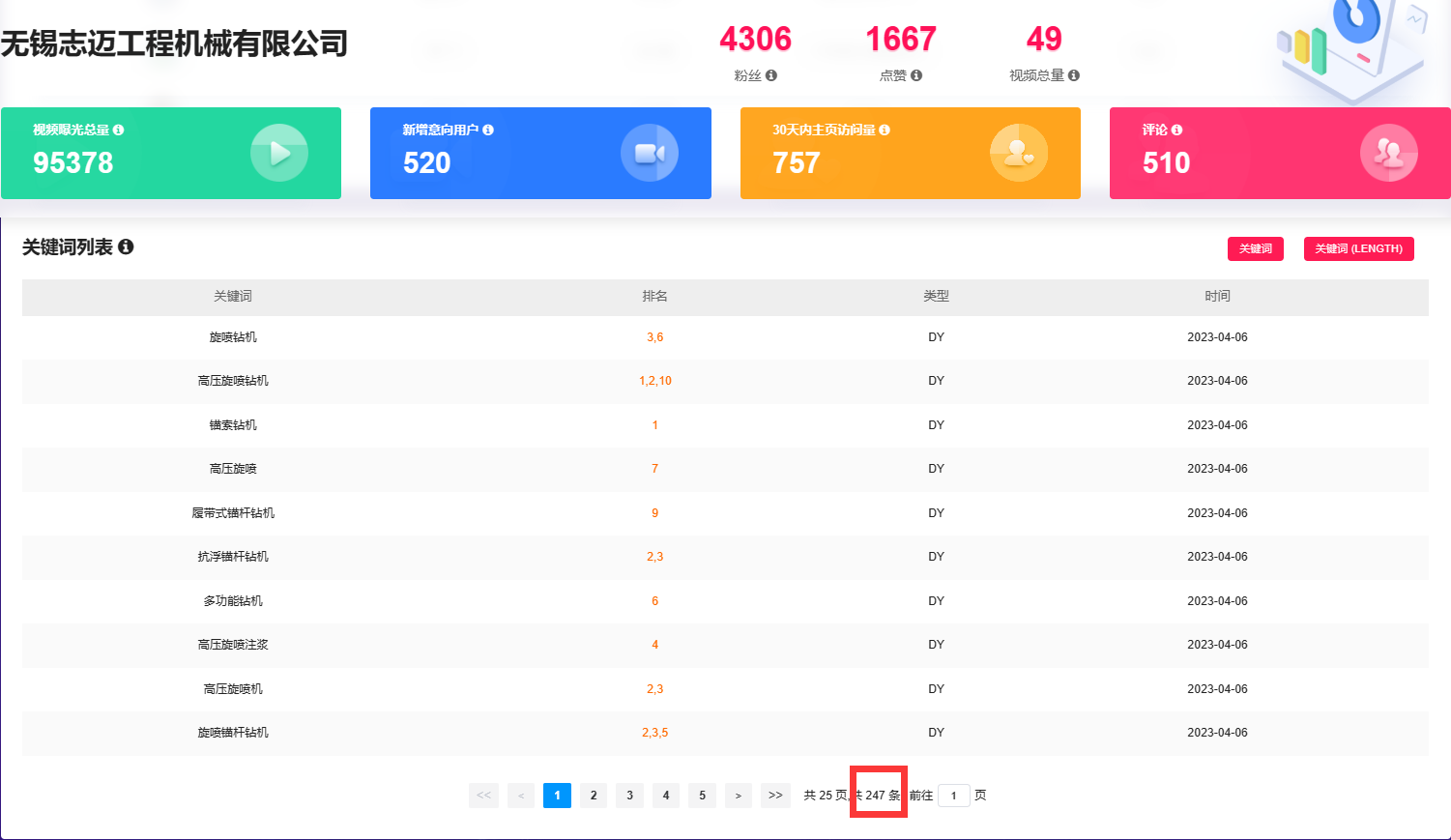Select page 1 in pagination
The width and height of the screenshot is (1451, 840).
click(x=557, y=796)
